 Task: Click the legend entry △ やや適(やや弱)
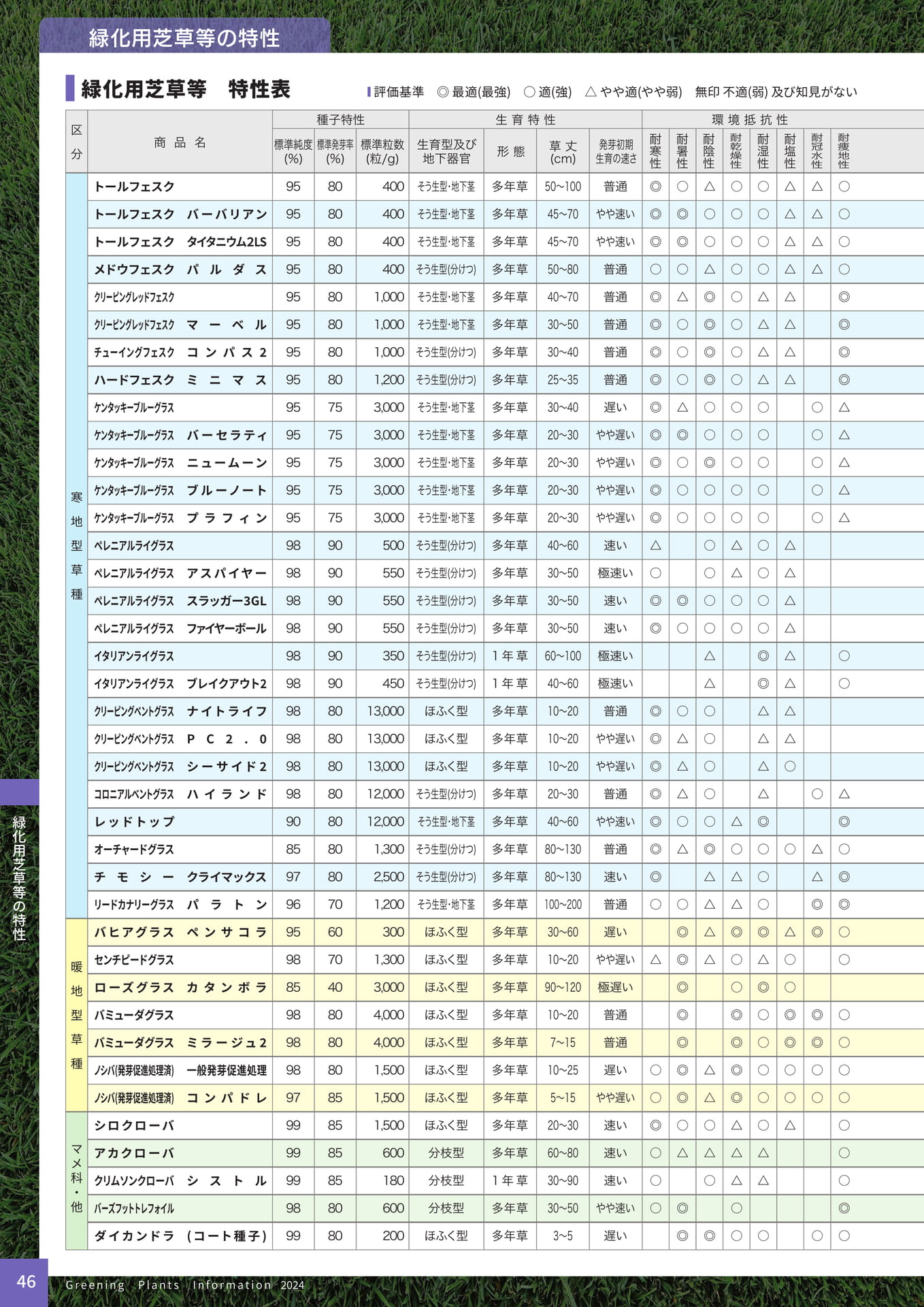(x=633, y=91)
